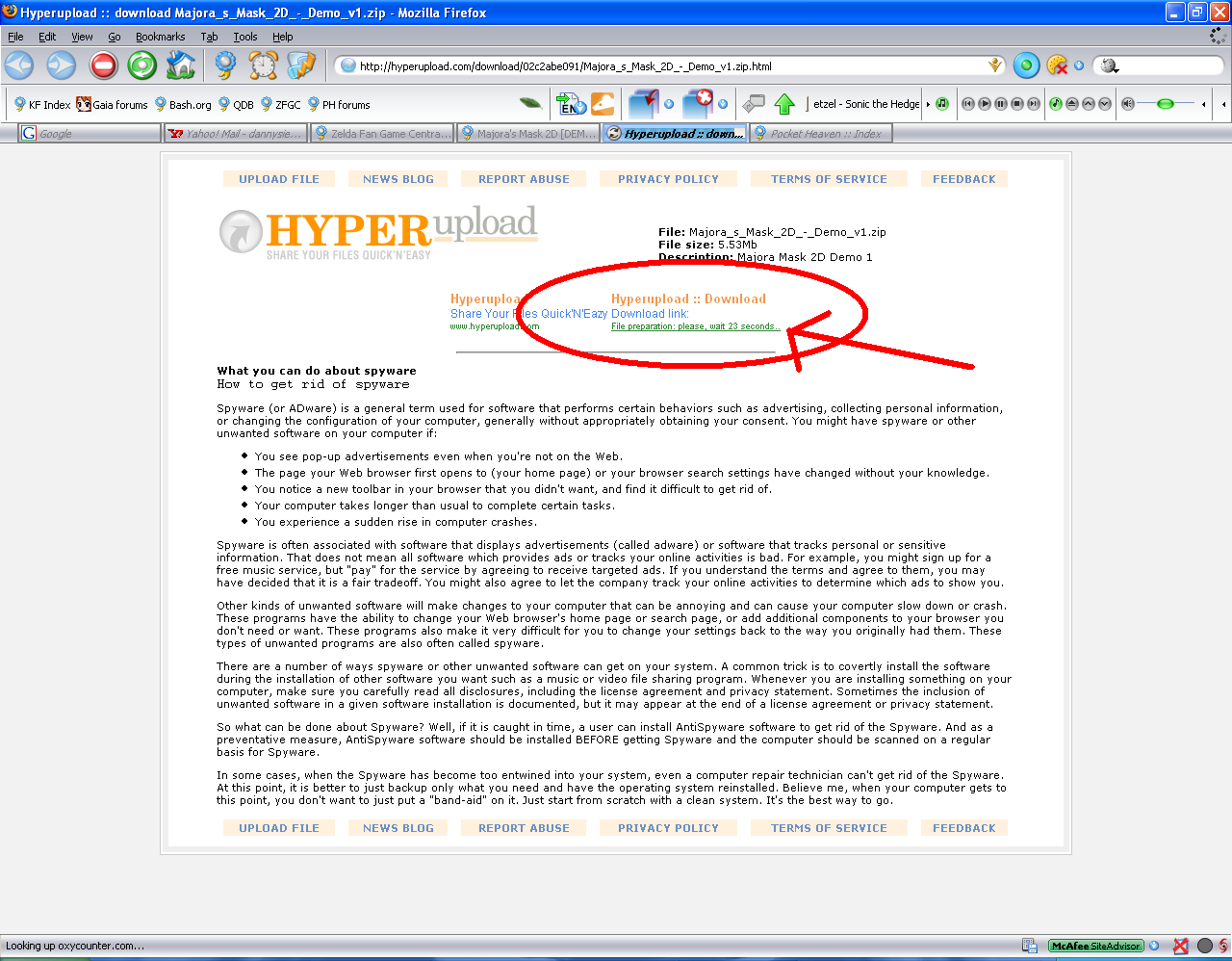Open the cookie icon's dropdown arrow
1232x961 pixels.
point(1079,65)
